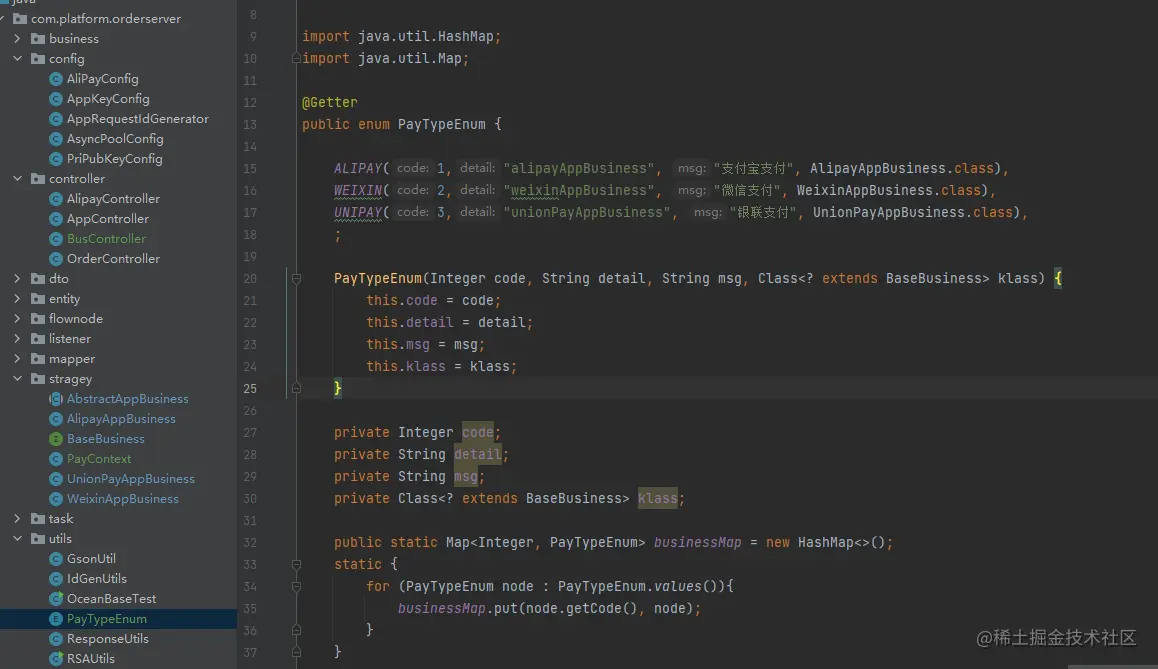
Task: Click the AppKeyConfig class icon
Action: point(55,98)
